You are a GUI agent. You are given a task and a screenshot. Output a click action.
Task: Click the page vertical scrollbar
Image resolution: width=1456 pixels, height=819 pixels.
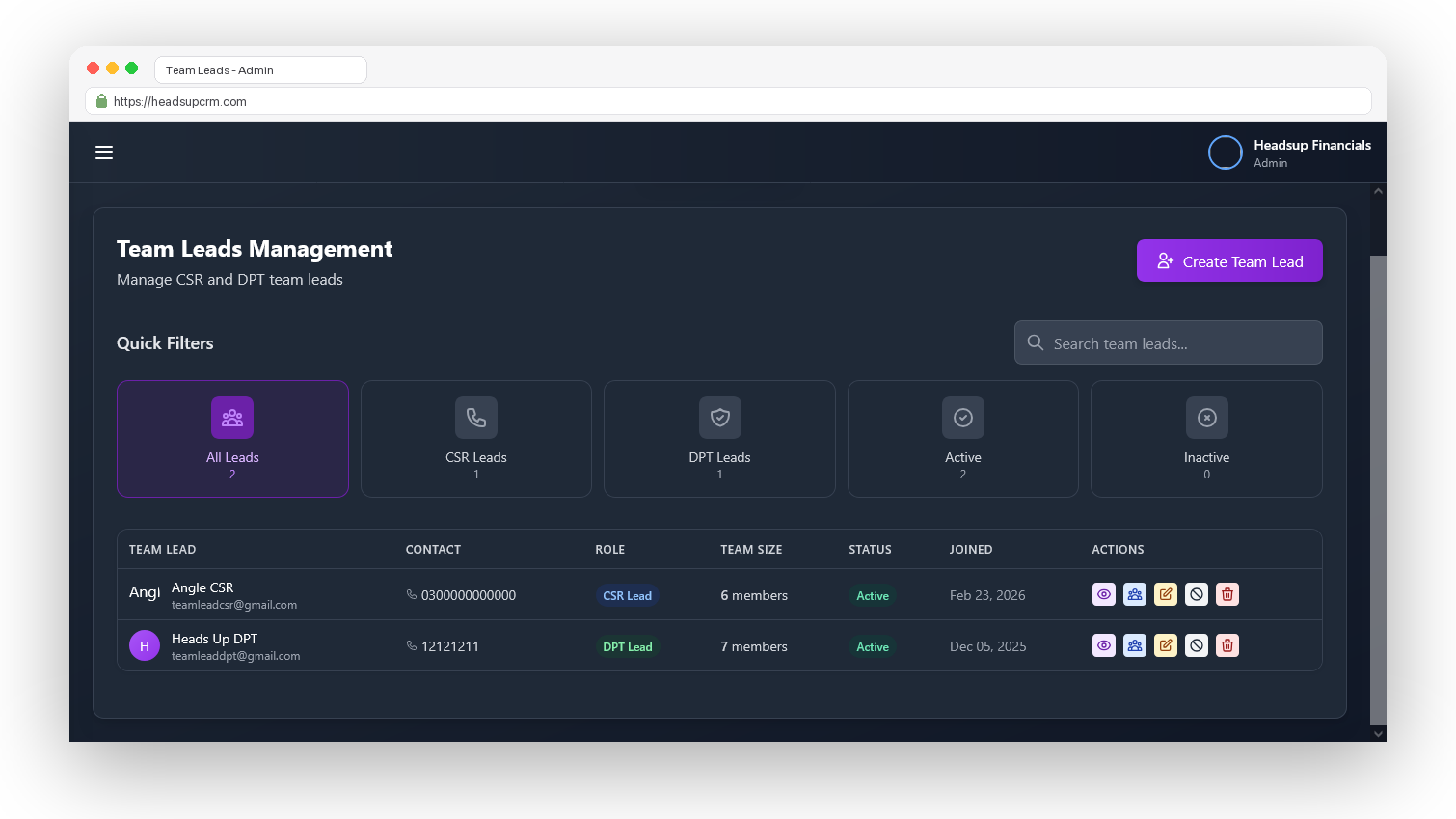click(1378, 490)
